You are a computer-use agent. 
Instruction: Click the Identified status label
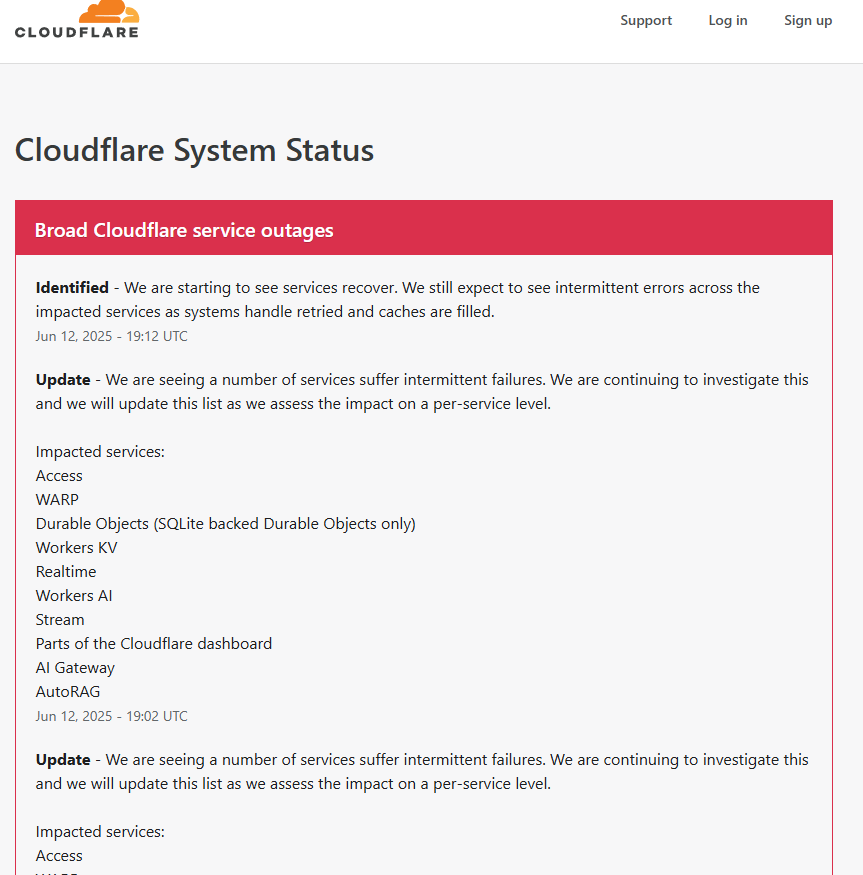72,287
